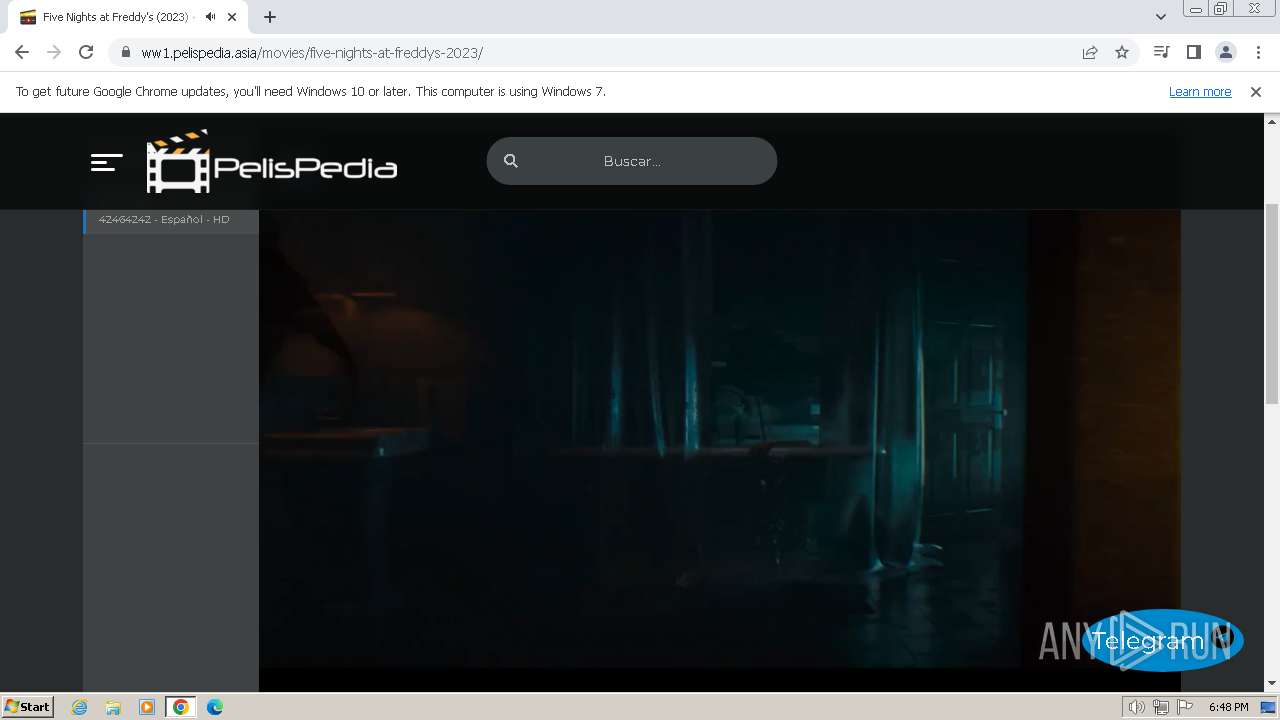The width and height of the screenshot is (1280, 720).
Task: Open Windows Media Player from taskbar
Action: tap(147, 707)
